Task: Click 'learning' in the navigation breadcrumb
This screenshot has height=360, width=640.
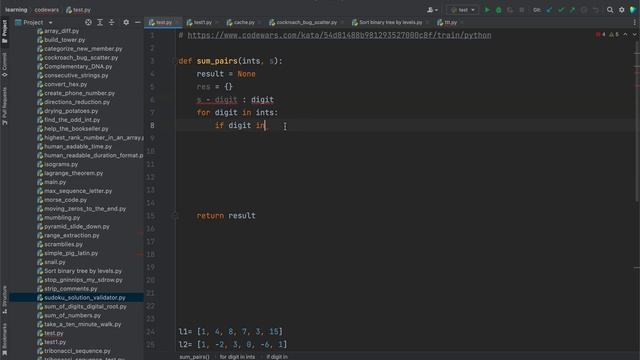Action: (16, 10)
